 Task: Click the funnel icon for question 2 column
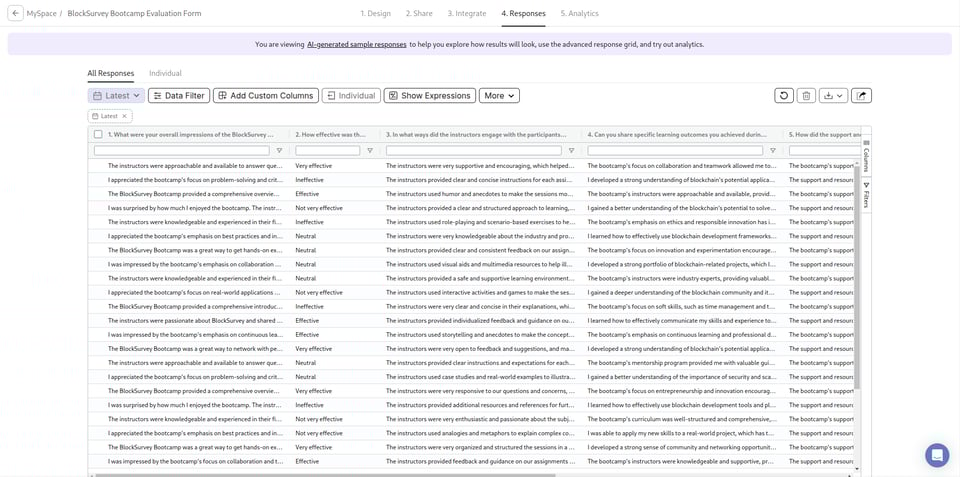click(x=370, y=151)
